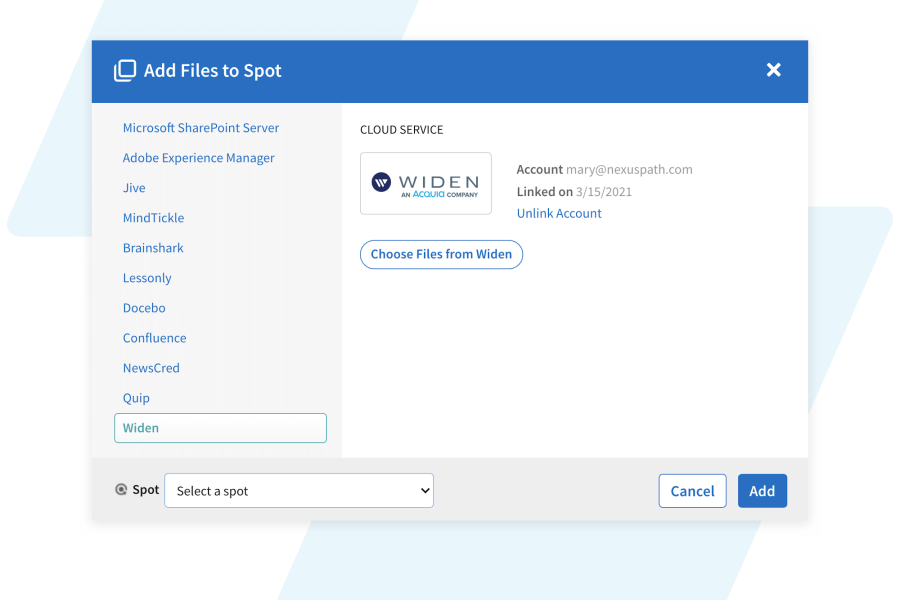Choose Docebo in the service list
The width and height of the screenshot is (900, 600).
tap(144, 308)
